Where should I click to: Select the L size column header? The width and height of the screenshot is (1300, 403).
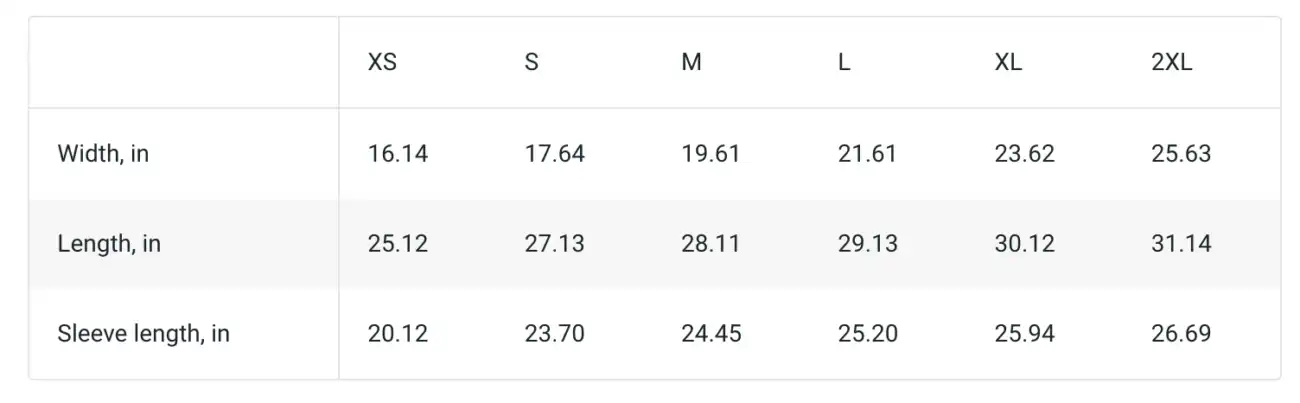pos(844,62)
